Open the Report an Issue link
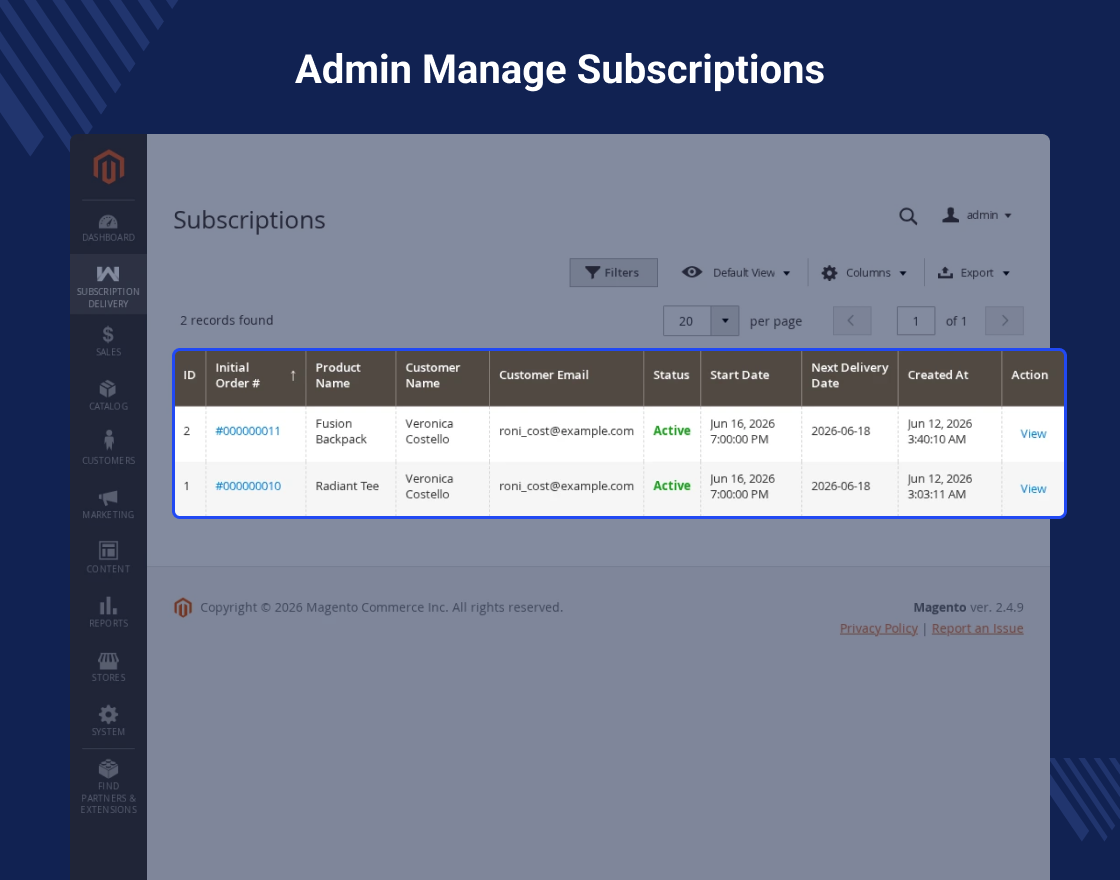Screen dimensions: 1120x880 pos(977,629)
